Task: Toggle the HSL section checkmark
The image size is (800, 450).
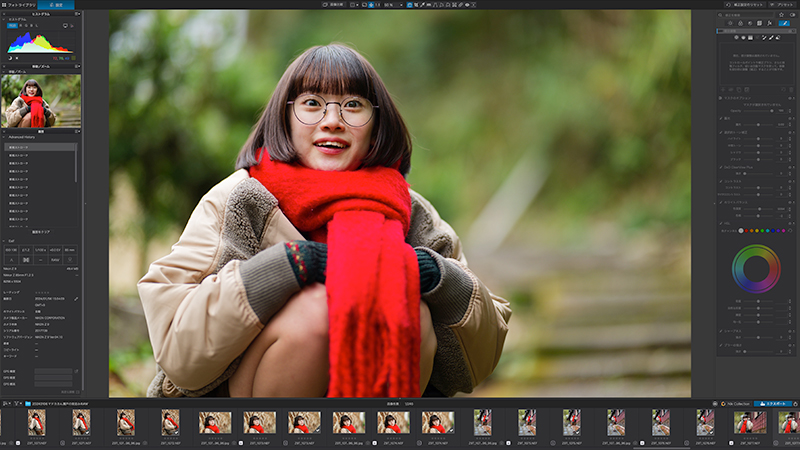Action: (x=720, y=223)
